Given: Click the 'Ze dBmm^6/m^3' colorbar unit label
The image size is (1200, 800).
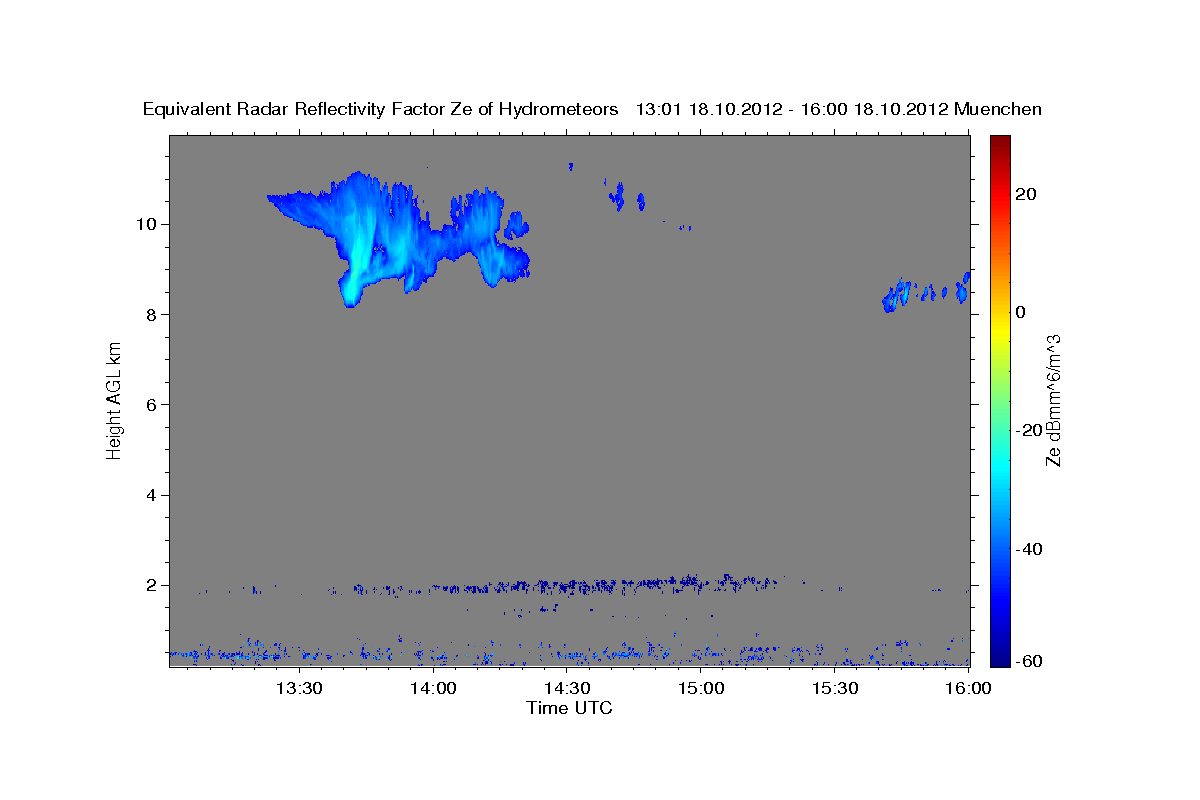Looking at the screenshot, I should point(1053,400).
